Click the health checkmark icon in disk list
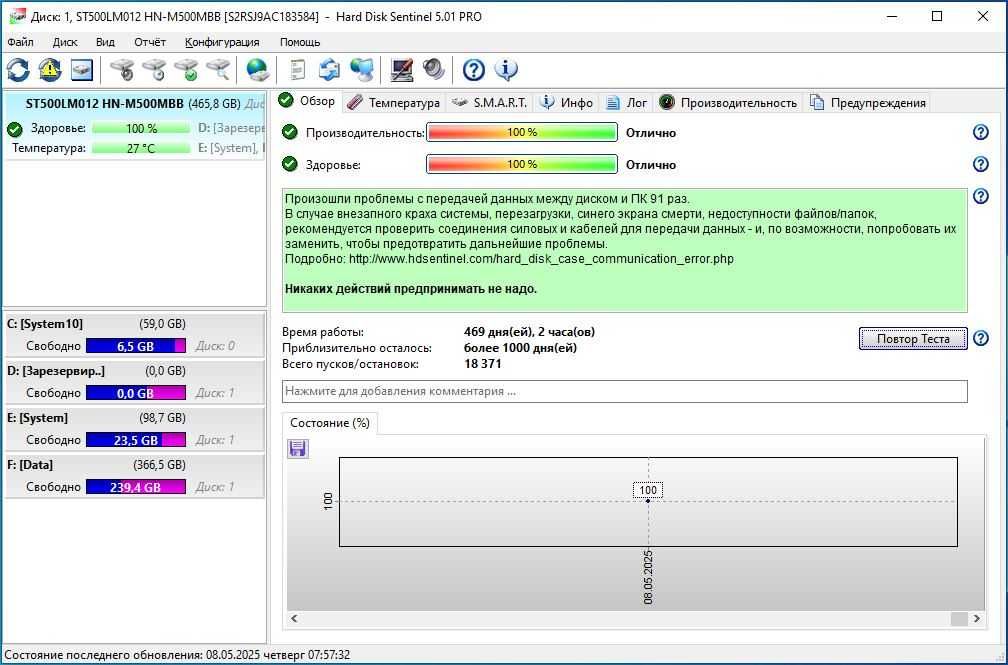The height and width of the screenshot is (665, 1008). pyautogui.click(x=15, y=129)
